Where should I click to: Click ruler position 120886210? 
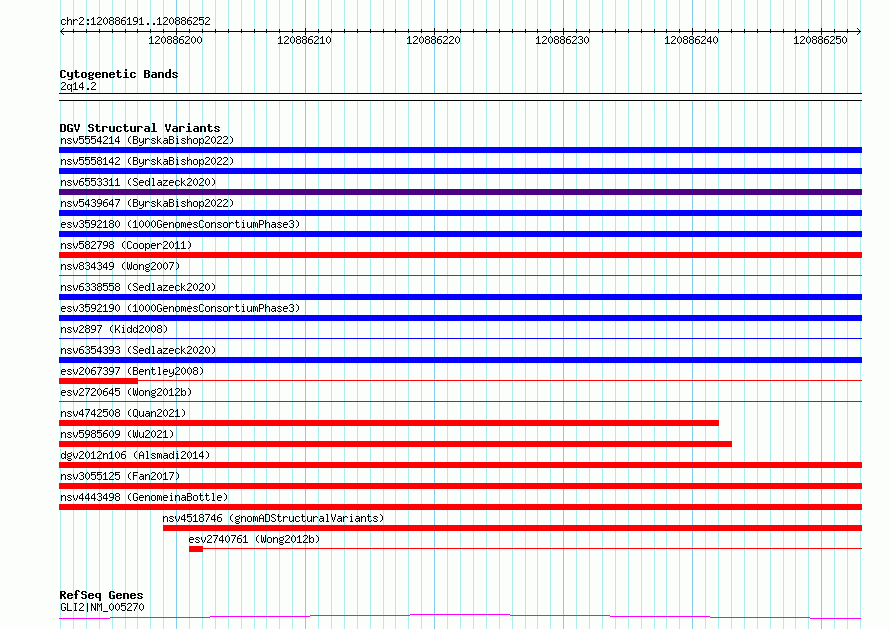304,40
